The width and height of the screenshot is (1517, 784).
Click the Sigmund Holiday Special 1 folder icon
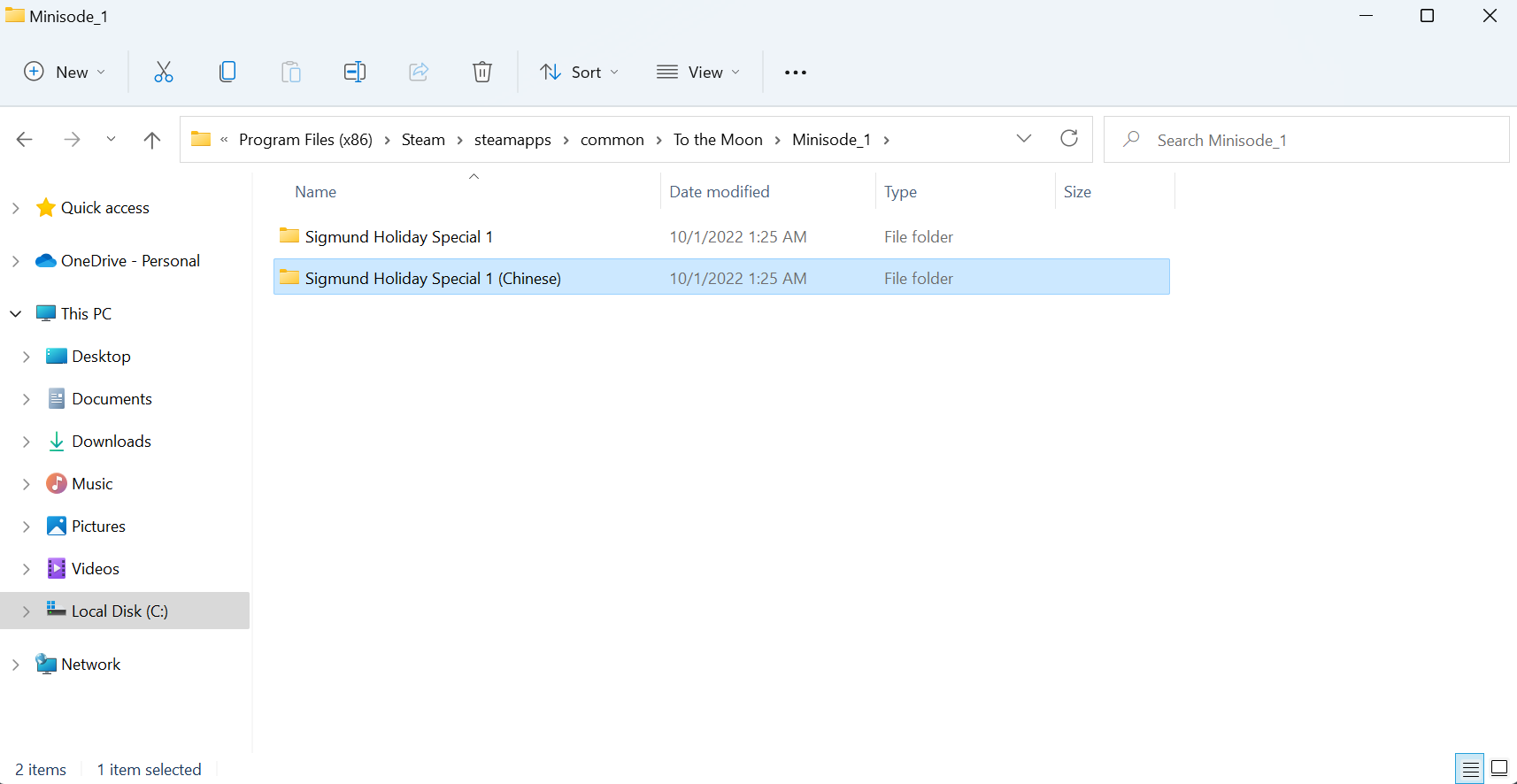point(289,235)
